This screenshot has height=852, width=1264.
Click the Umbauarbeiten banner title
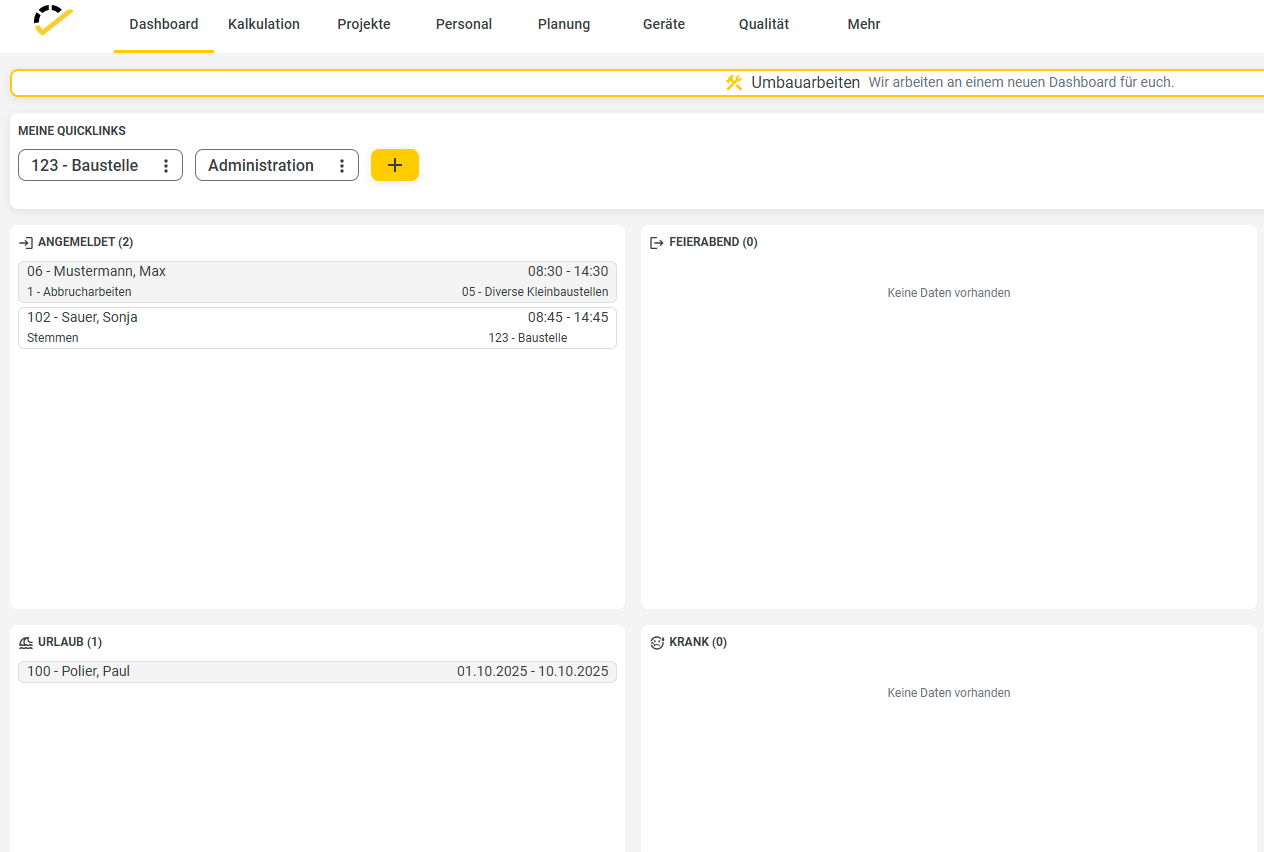coord(806,82)
